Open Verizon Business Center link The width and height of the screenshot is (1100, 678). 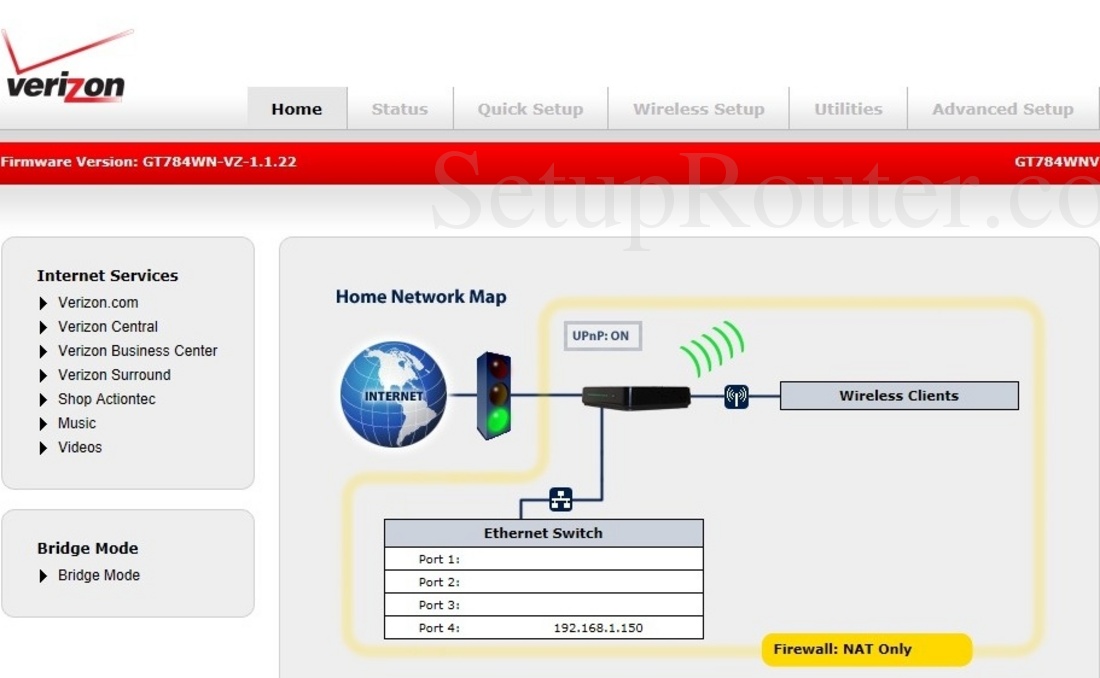click(137, 351)
